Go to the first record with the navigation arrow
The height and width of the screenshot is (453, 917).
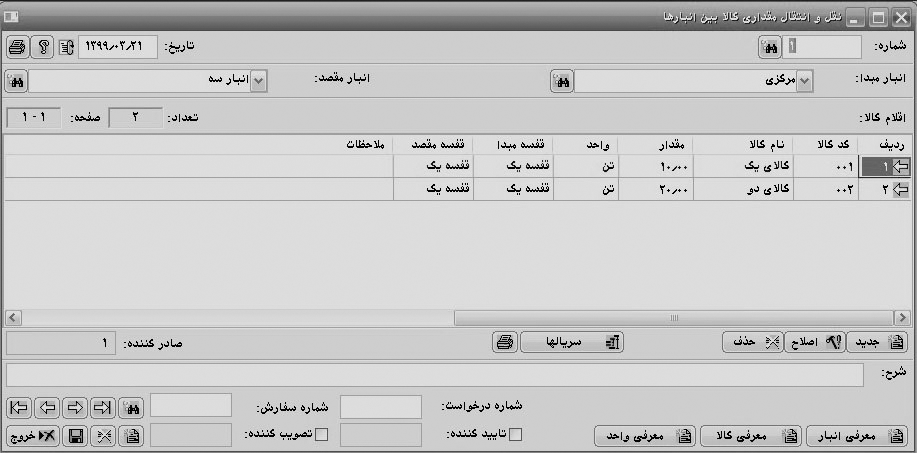pyautogui.click(x=18, y=407)
